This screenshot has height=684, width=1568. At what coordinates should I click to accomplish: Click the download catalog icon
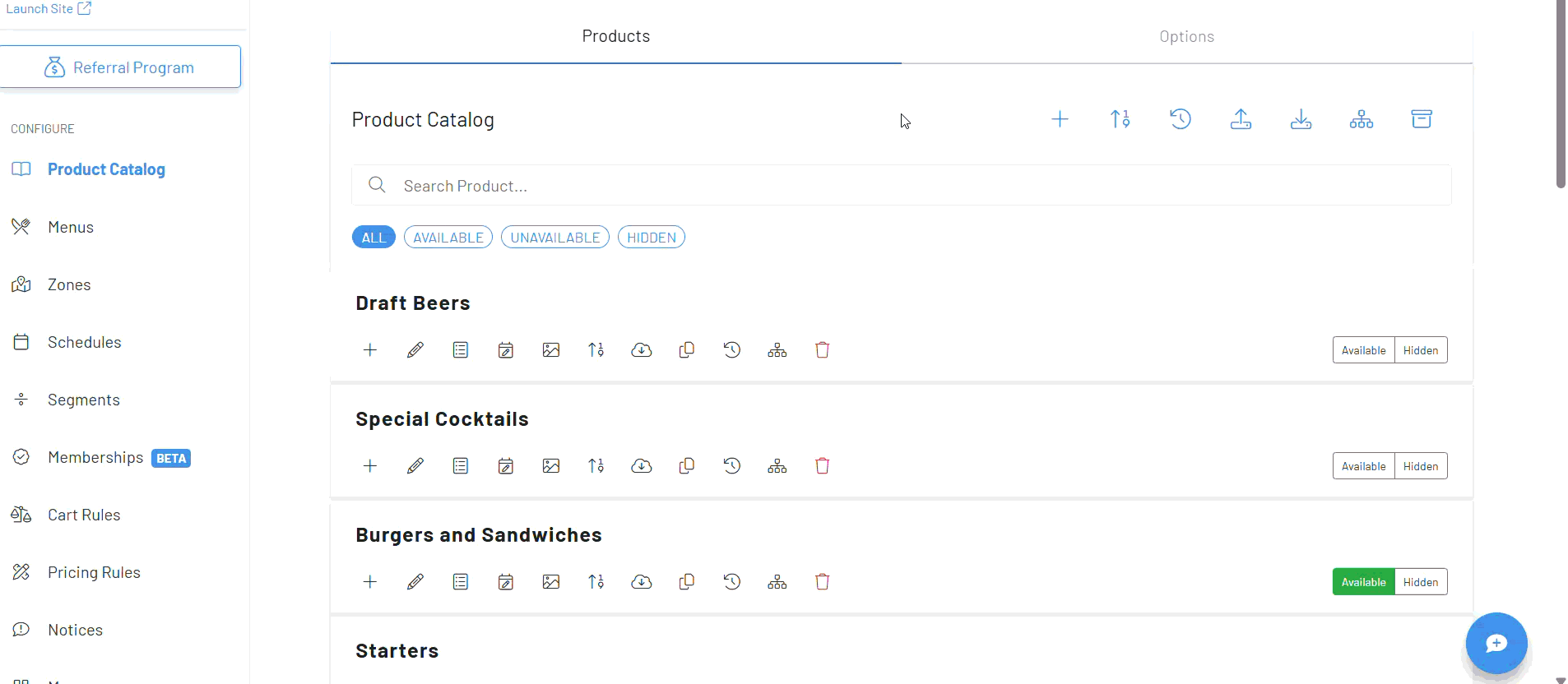(x=1301, y=119)
